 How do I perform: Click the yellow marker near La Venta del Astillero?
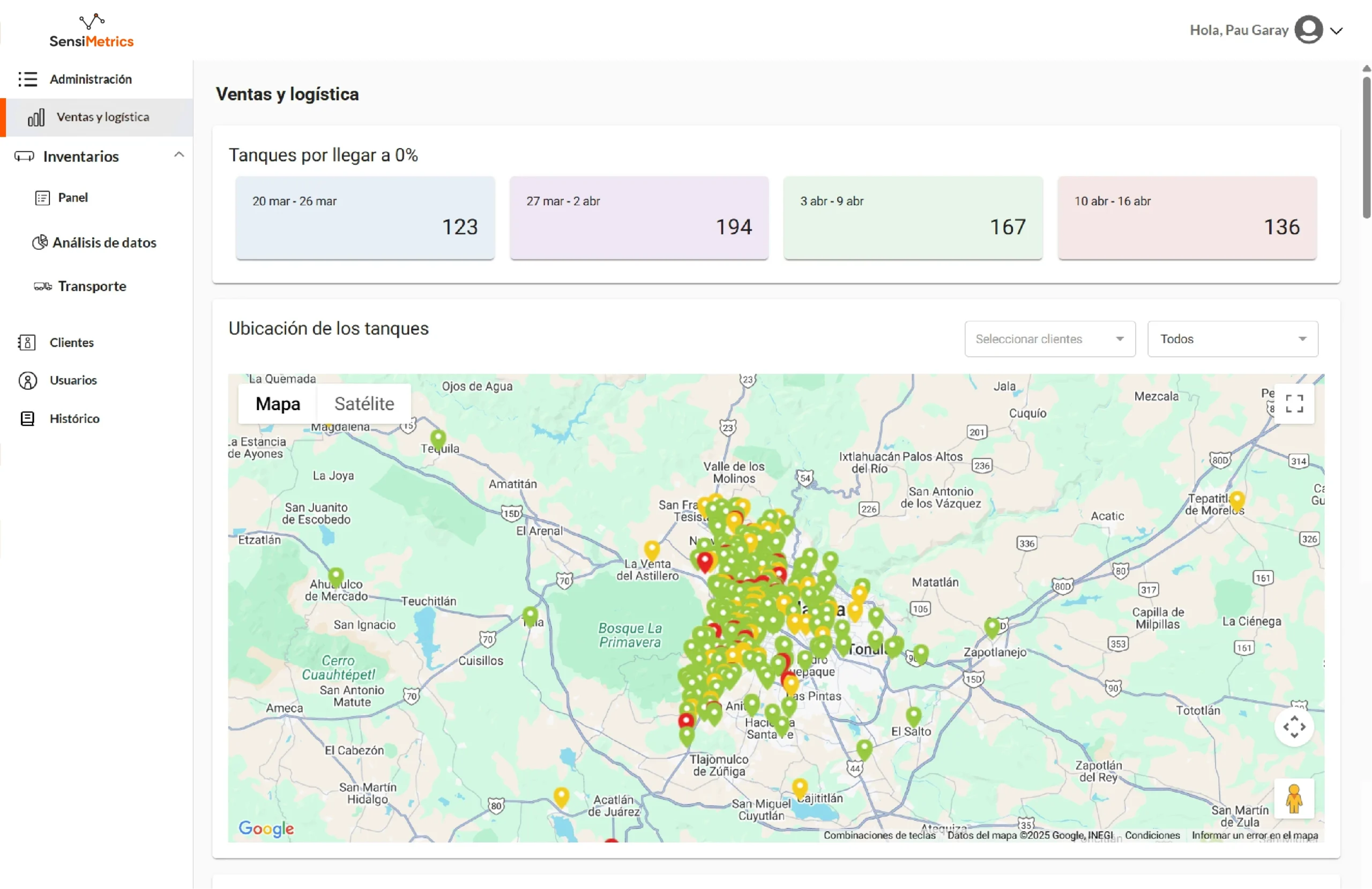pos(651,551)
